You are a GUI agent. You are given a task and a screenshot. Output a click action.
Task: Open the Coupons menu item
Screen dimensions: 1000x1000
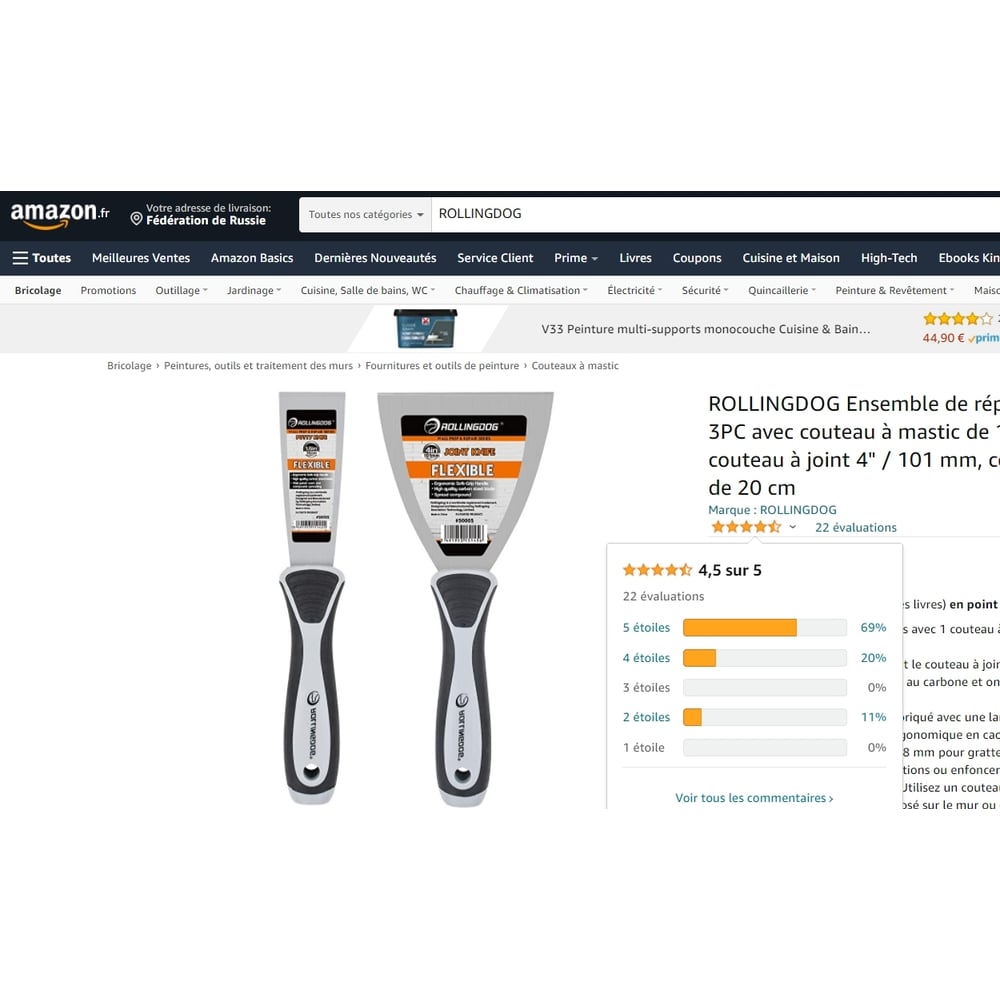(x=697, y=258)
